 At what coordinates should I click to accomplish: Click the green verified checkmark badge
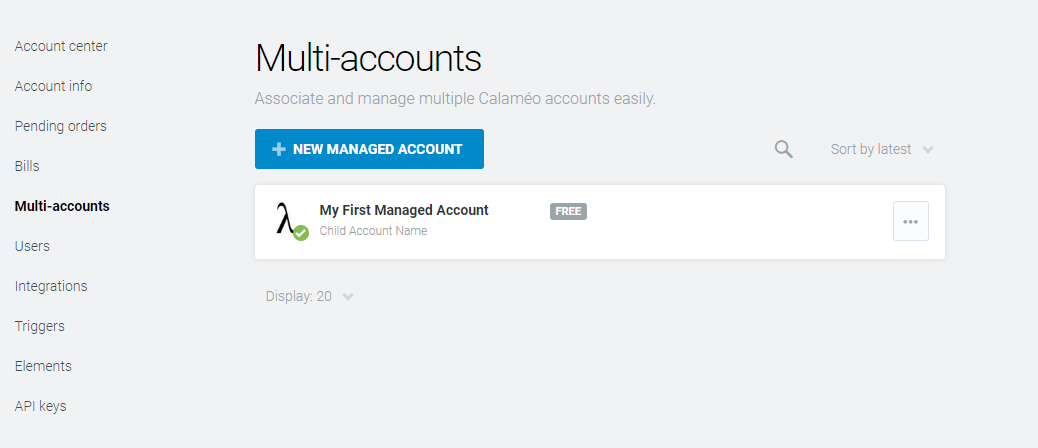[x=301, y=233]
